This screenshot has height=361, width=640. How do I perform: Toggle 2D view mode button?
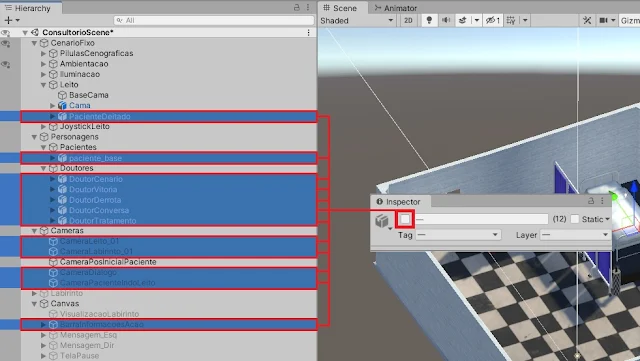coord(408,20)
